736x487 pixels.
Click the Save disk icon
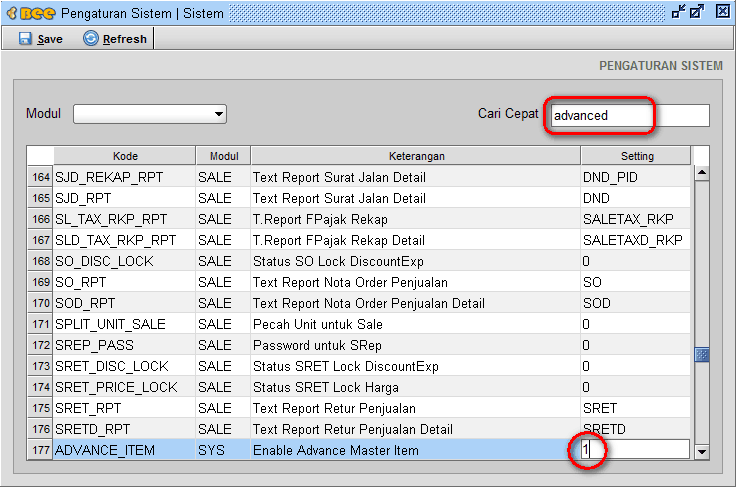point(25,38)
